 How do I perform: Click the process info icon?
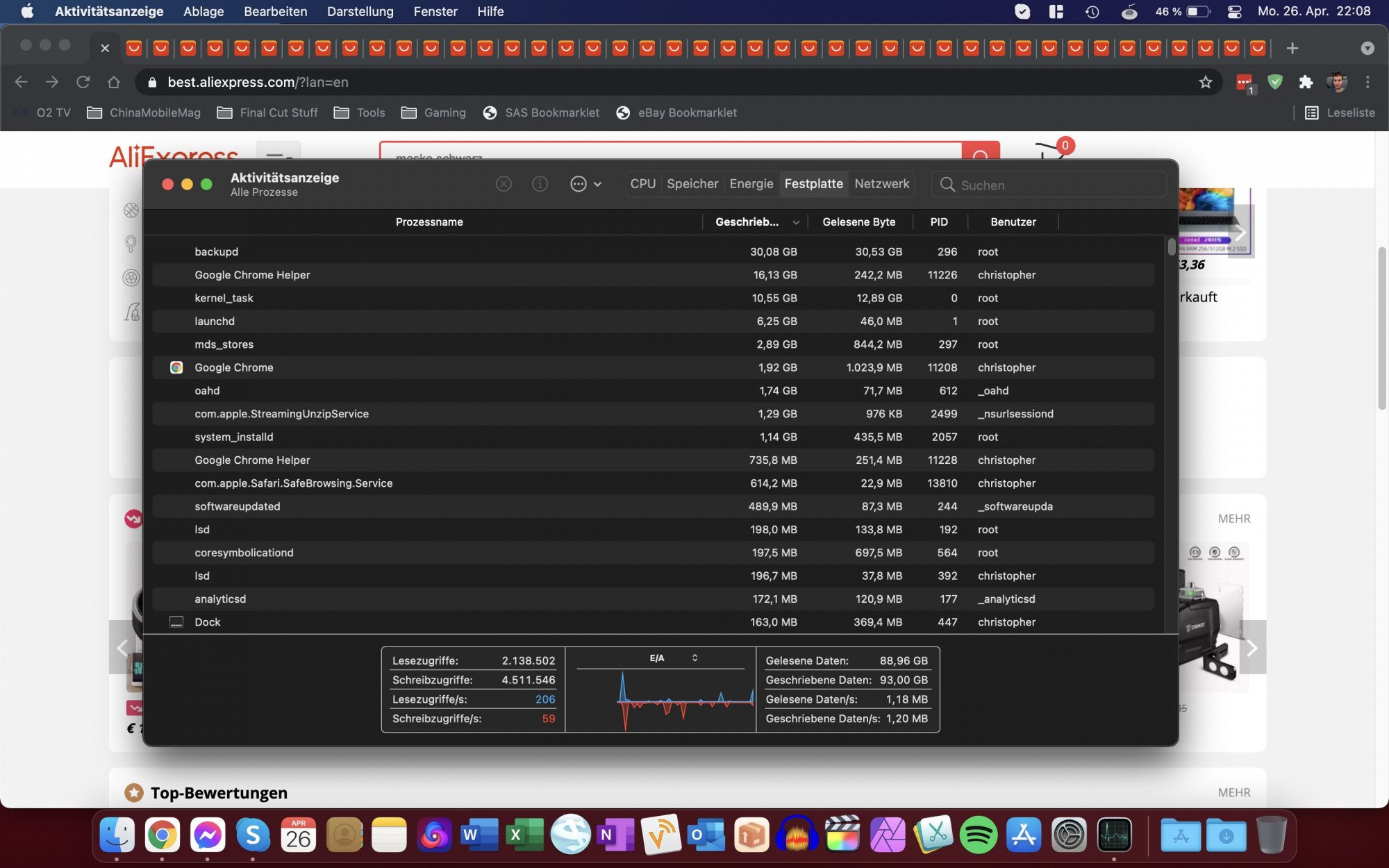pyautogui.click(x=540, y=184)
